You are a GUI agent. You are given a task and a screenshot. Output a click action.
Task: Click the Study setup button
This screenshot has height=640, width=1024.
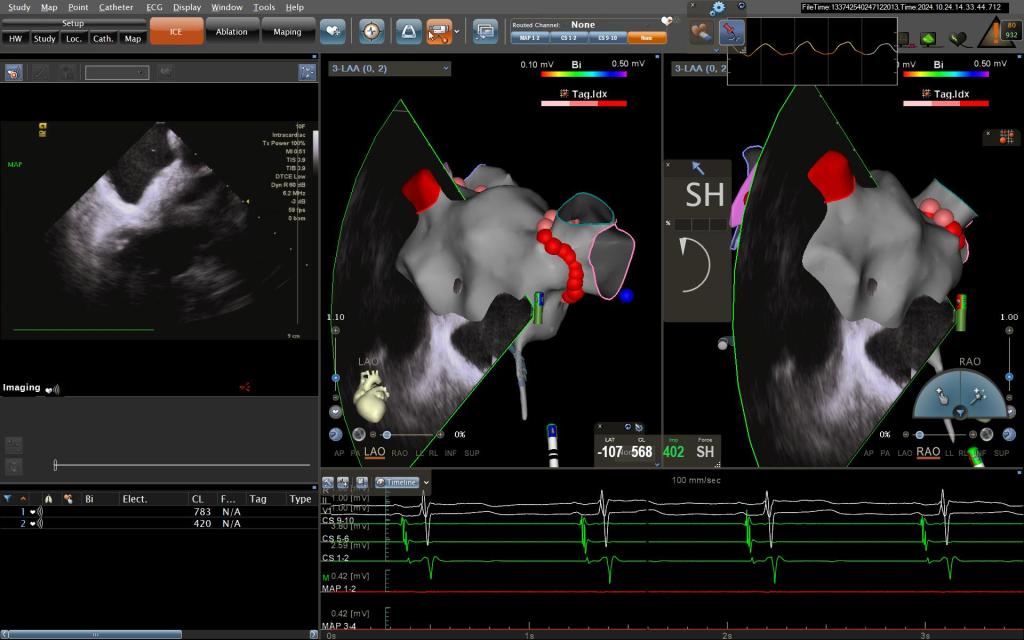click(44, 39)
